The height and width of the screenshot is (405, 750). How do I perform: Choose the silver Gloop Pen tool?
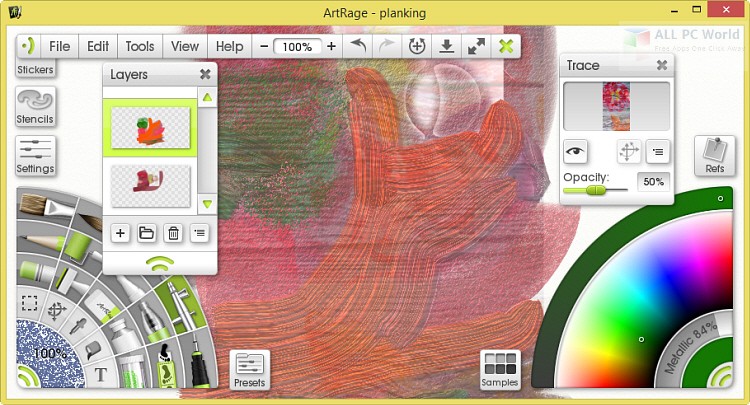click(x=154, y=318)
